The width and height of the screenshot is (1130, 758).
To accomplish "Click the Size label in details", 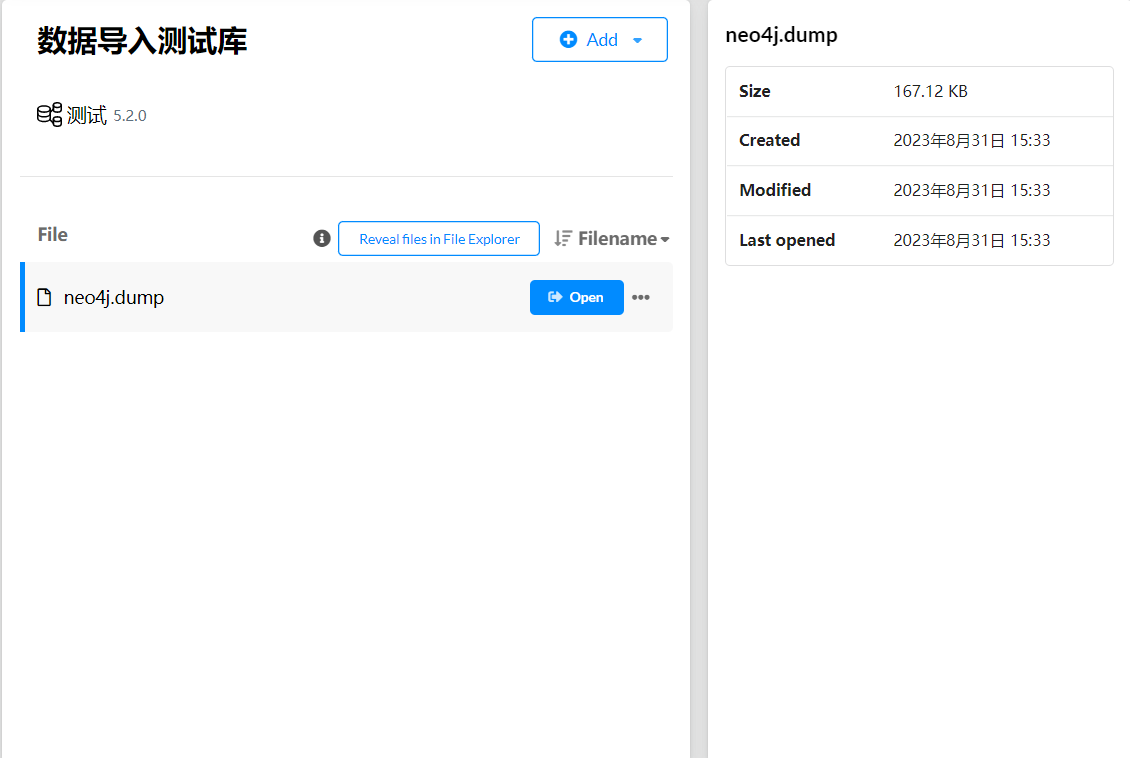I will coord(755,92).
